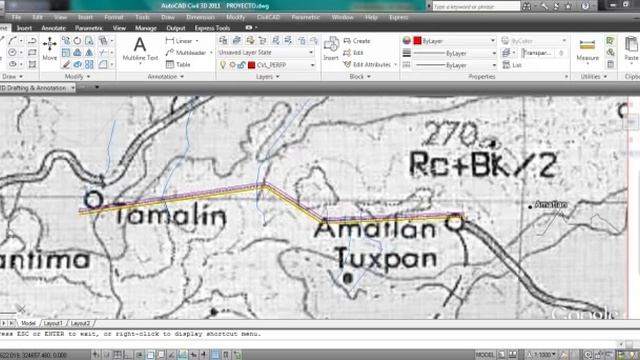640x360 pixels.
Task: Click the Arc tool in Draw panel
Action: click(12, 41)
